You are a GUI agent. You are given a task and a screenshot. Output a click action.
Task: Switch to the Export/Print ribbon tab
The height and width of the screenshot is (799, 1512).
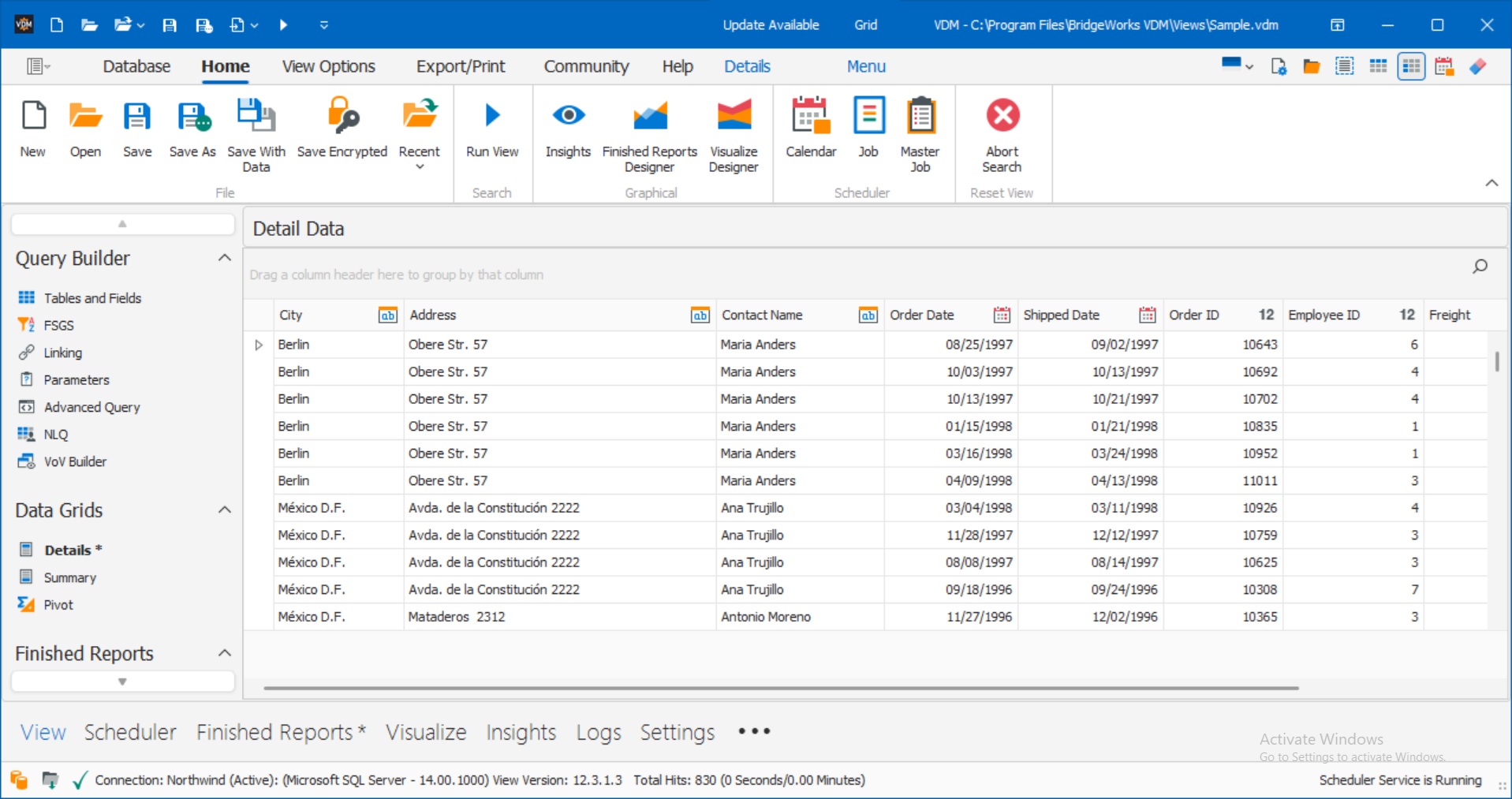[460, 66]
